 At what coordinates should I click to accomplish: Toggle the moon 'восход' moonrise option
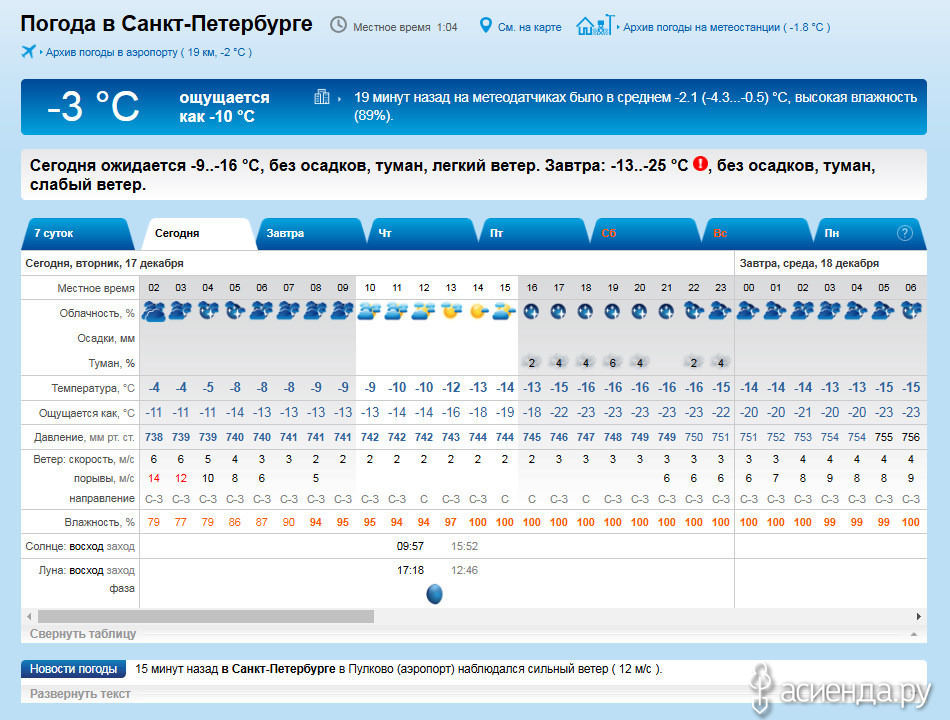click(85, 570)
